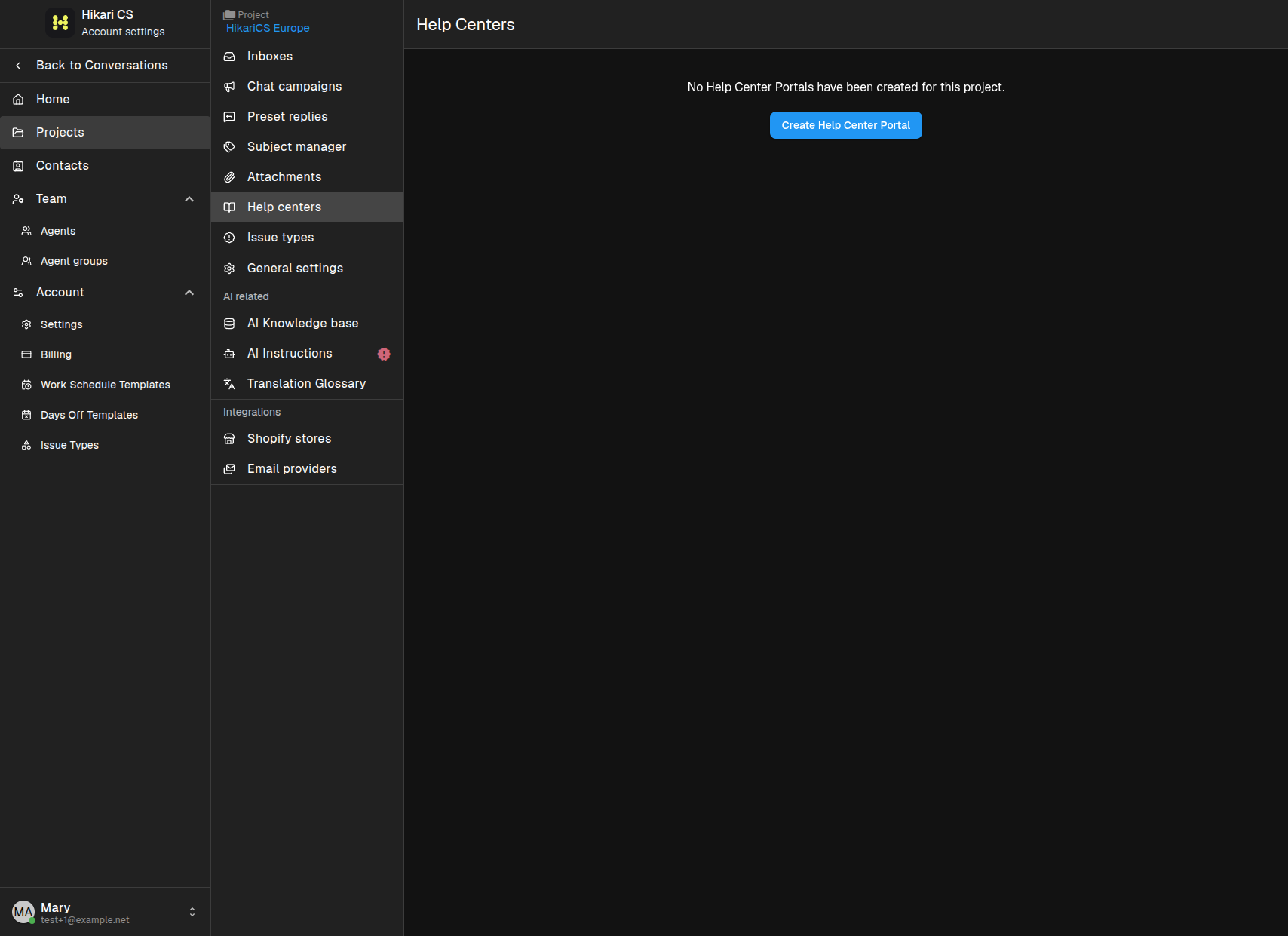Open Inboxes via its tray icon

[x=229, y=57]
